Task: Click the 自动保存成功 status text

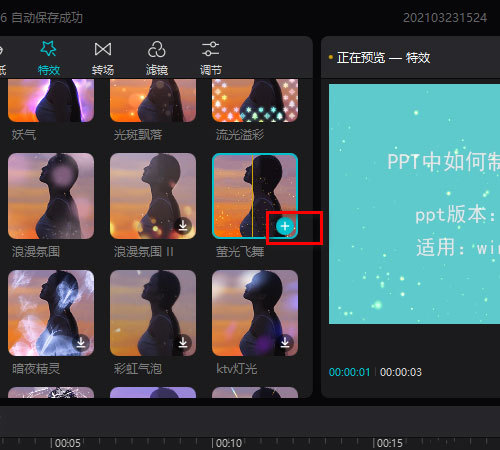Action: pos(47,18)
